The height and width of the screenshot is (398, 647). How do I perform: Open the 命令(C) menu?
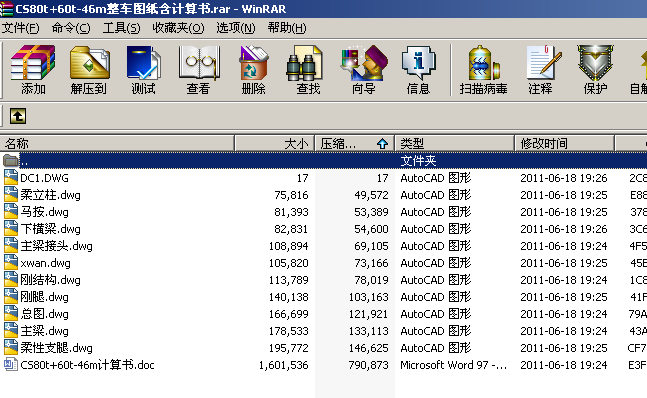[x=71, y=28]
